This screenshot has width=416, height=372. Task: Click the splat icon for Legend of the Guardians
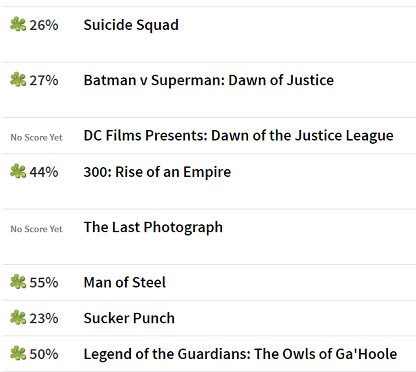point(18,353)
